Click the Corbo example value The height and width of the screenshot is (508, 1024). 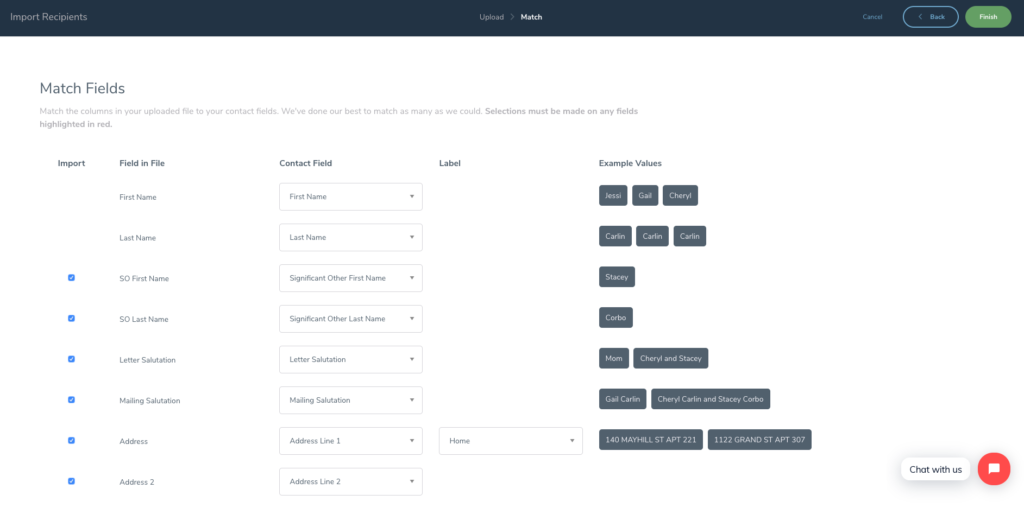pyautogui.click(x=616, y=317)
